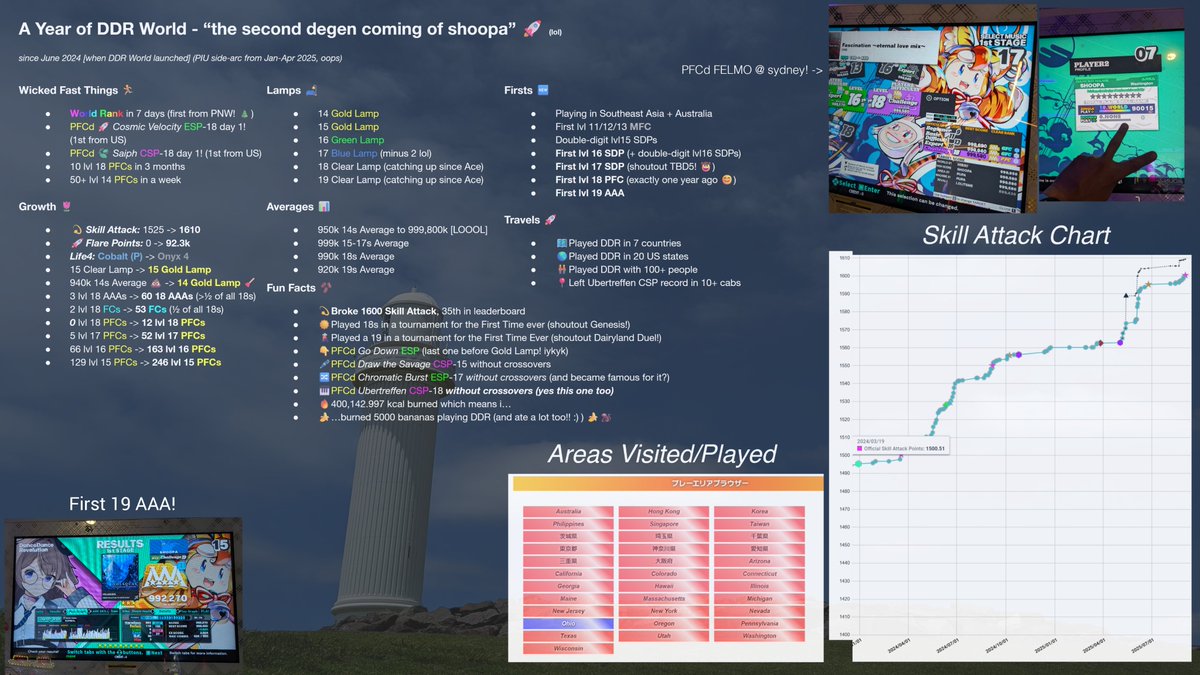The image size is (1200, 675).
Task: Select Australia in the play area browser
Action: [x=568, y=511]
